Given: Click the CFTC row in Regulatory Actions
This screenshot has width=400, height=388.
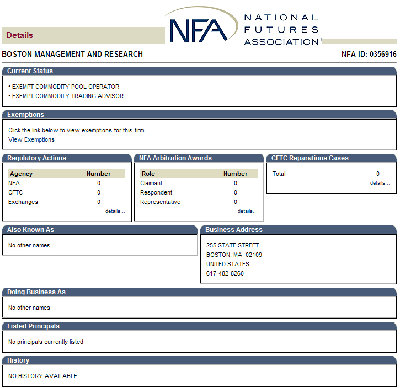Looking at the screenshot, I should click(x=66, y=192).
